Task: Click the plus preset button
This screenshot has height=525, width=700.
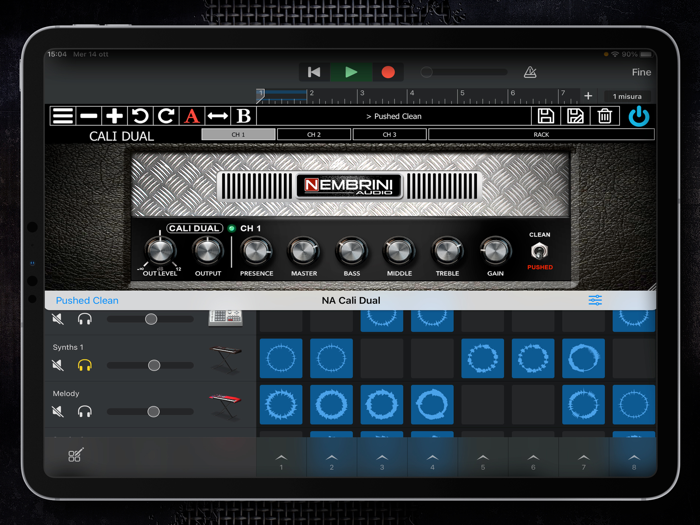Action: tap(114, 116)
